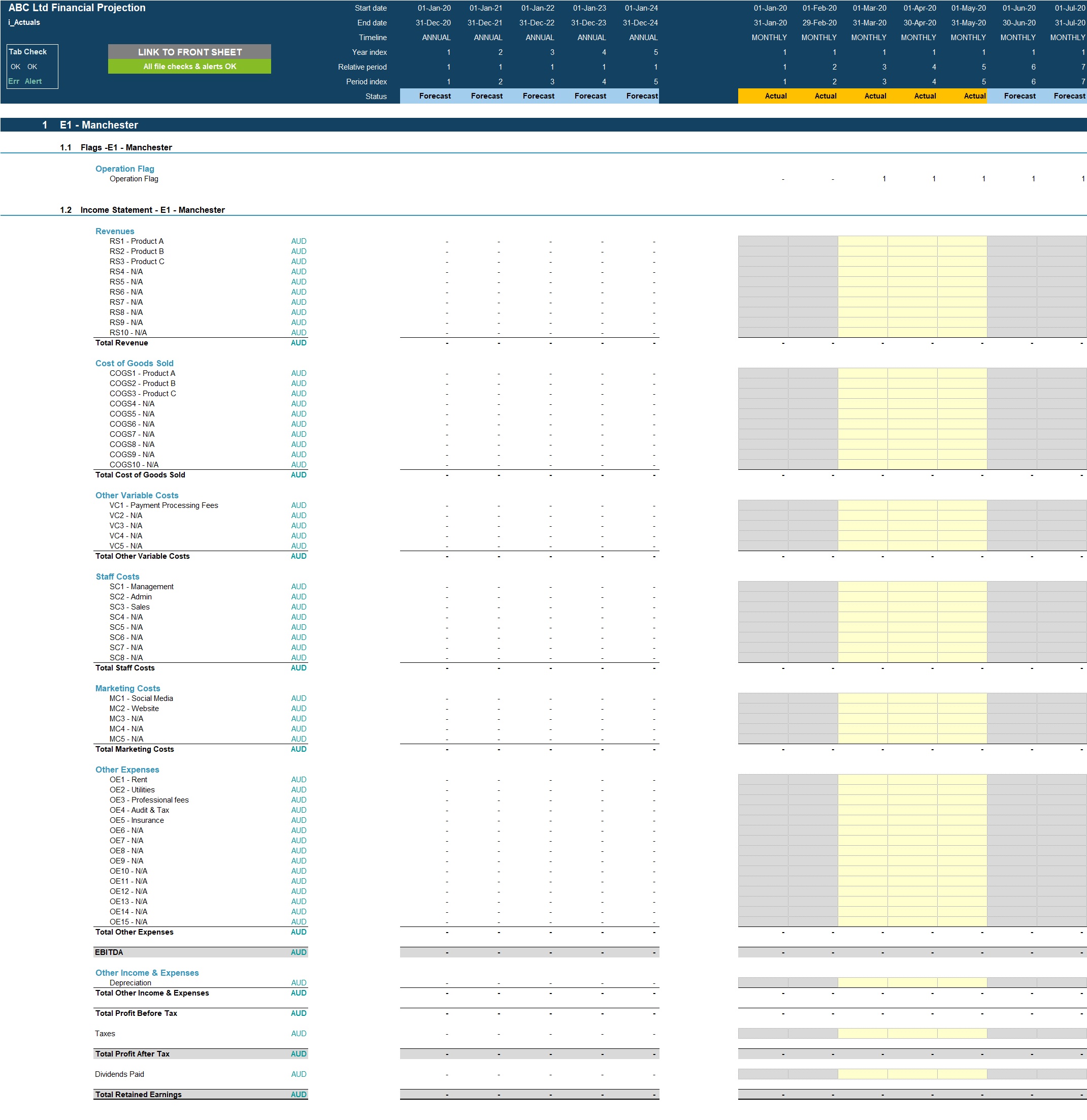The image size is (1087, 1120).
Task: Select the ABC Ltd Financial Projection title
Action: (77, 8)
